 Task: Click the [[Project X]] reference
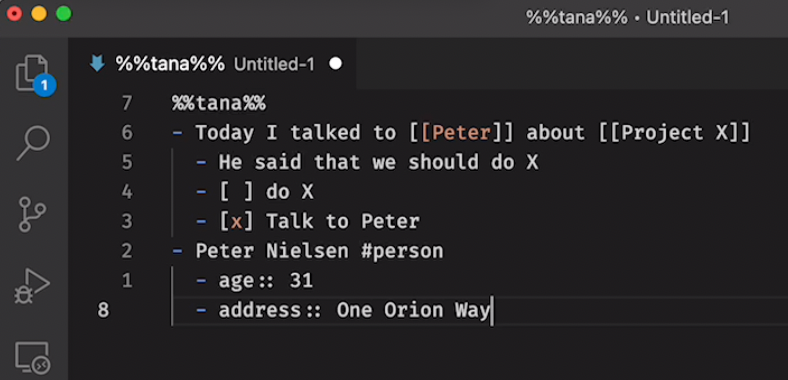[x=674, y=133]
